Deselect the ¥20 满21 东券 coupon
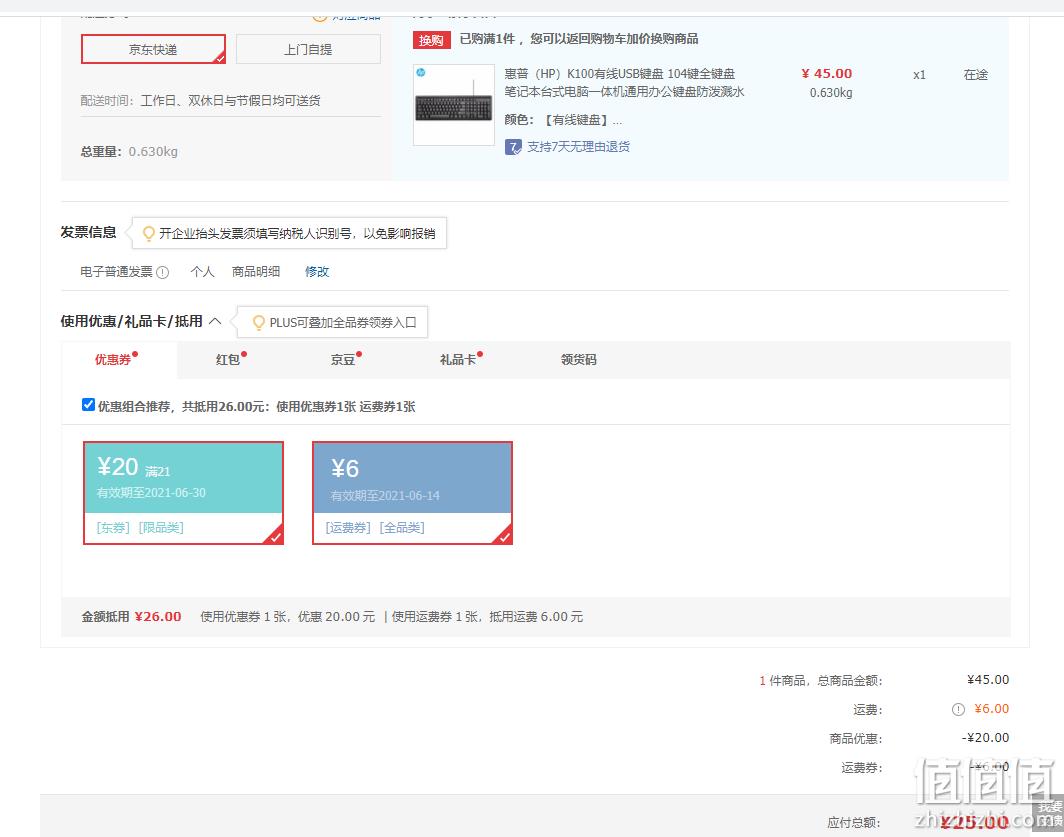Image resolution: width=1064 pixels, height=837 pixels. (x=183, y=493)
